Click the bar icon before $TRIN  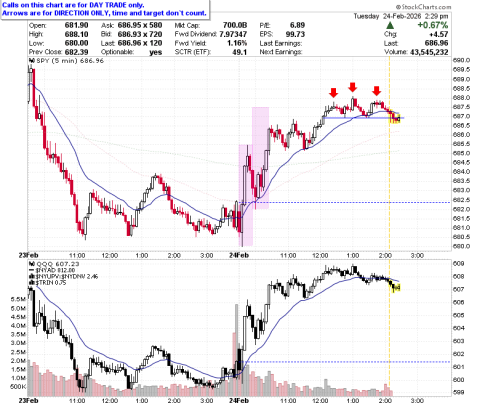32,283
